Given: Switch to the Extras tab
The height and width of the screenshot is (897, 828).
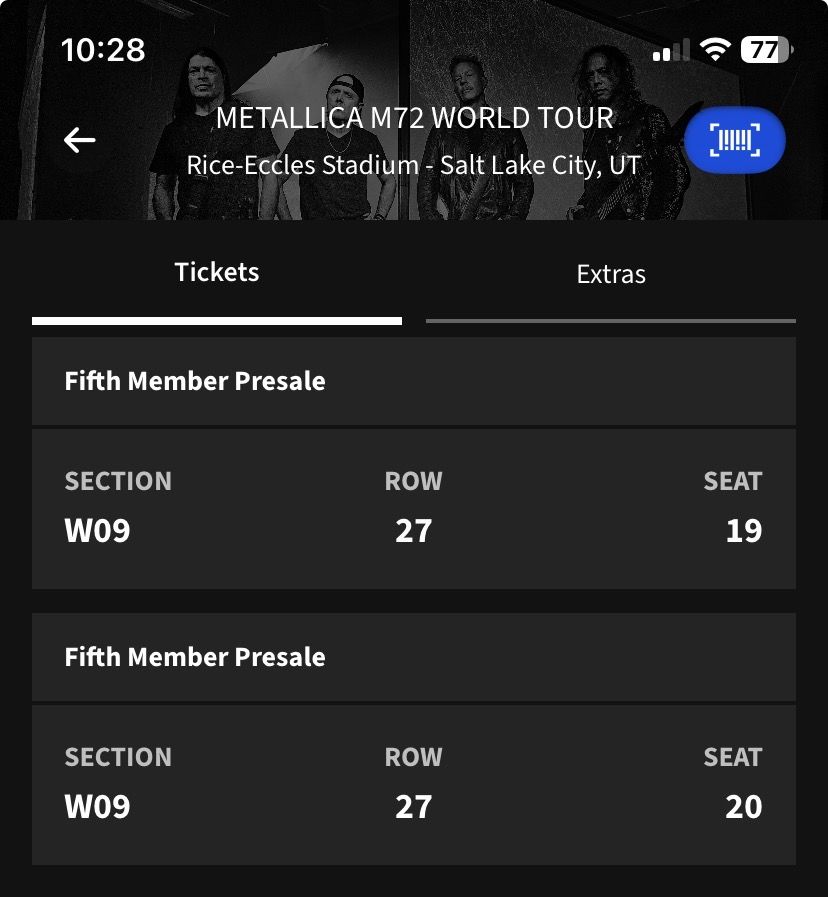Looking at the screenshot, I should [x=611, y=275].
